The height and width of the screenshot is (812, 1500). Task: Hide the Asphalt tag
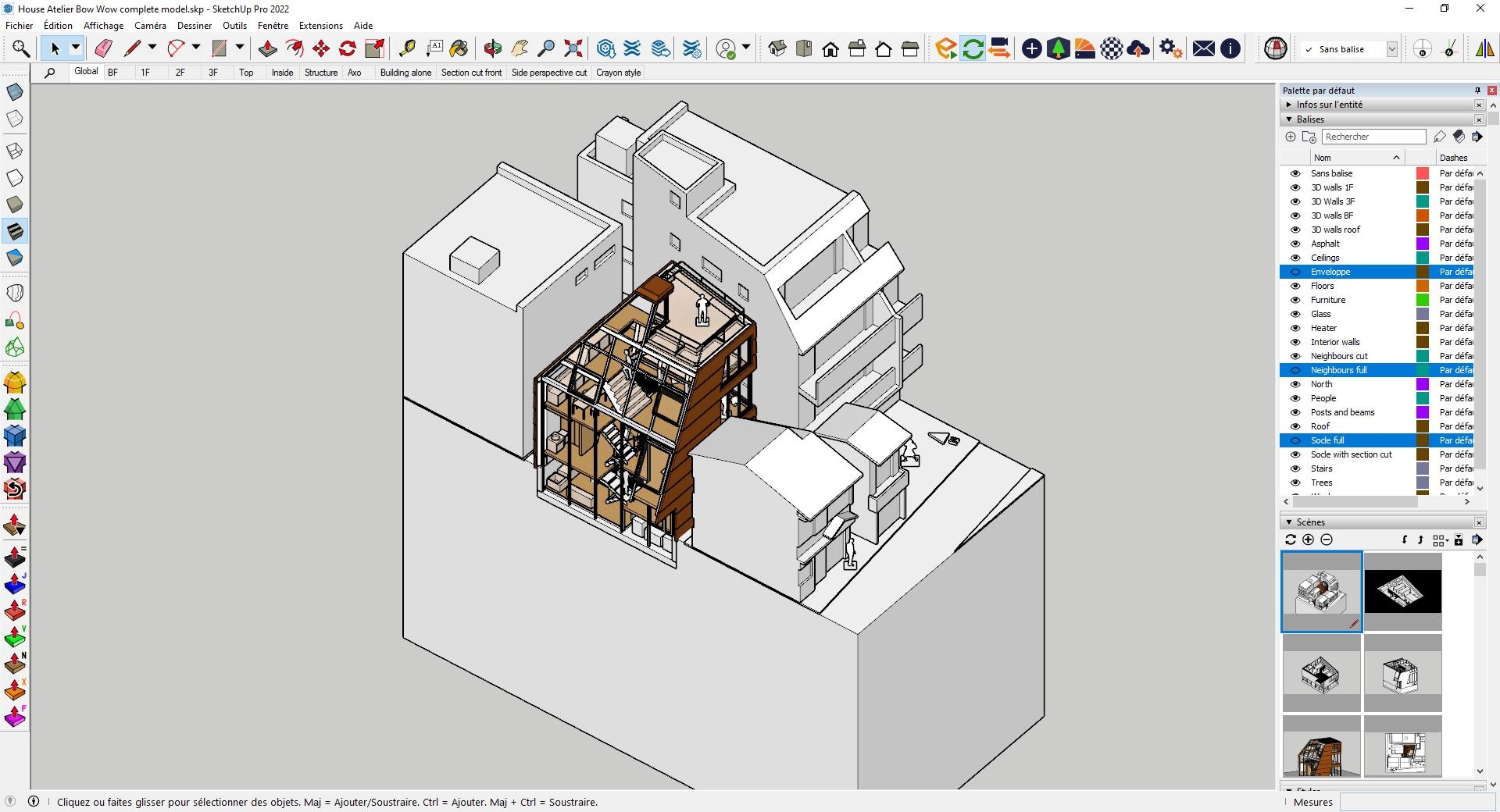[x=1295, y=244]
